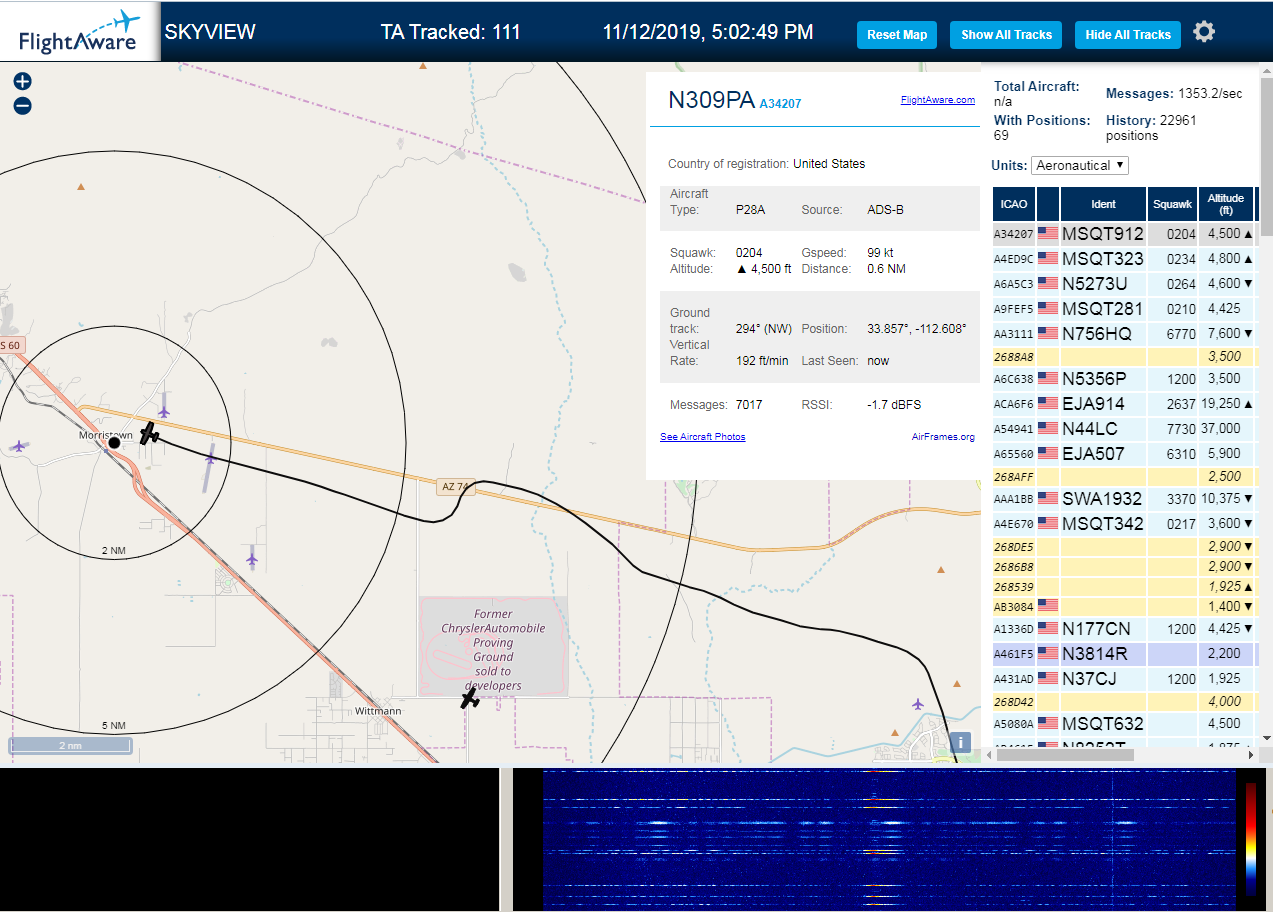The width and height of the screenshot is (1273, 913).
Task: Select the EJA507 aircraft row
Action: [1124, 453]
